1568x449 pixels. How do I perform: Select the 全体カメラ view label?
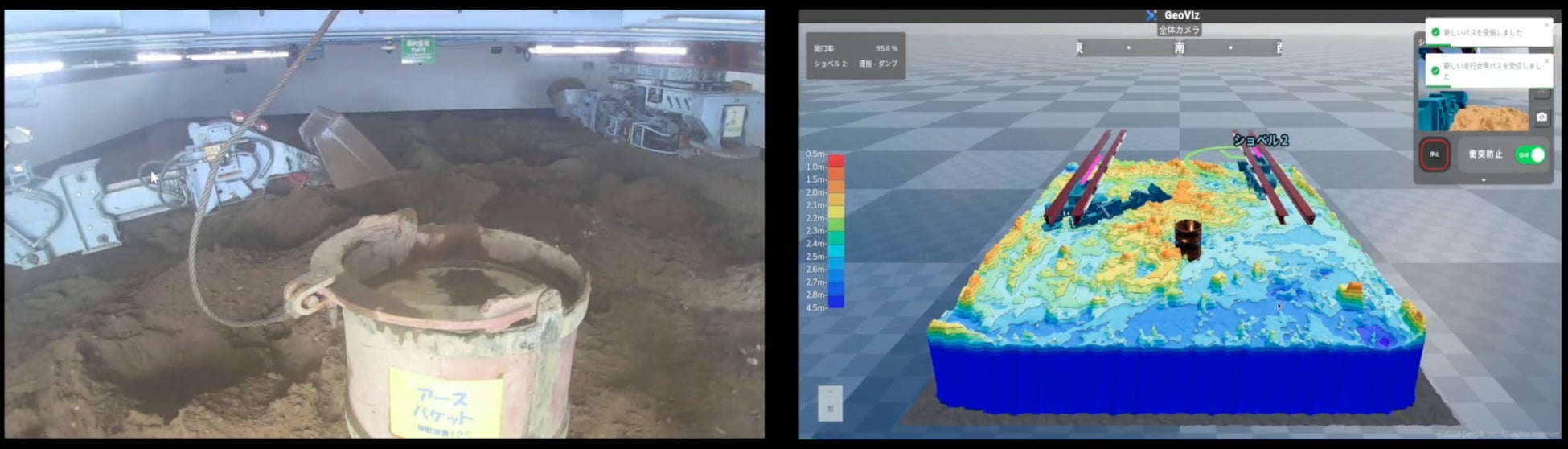[x=1180, y=30]
